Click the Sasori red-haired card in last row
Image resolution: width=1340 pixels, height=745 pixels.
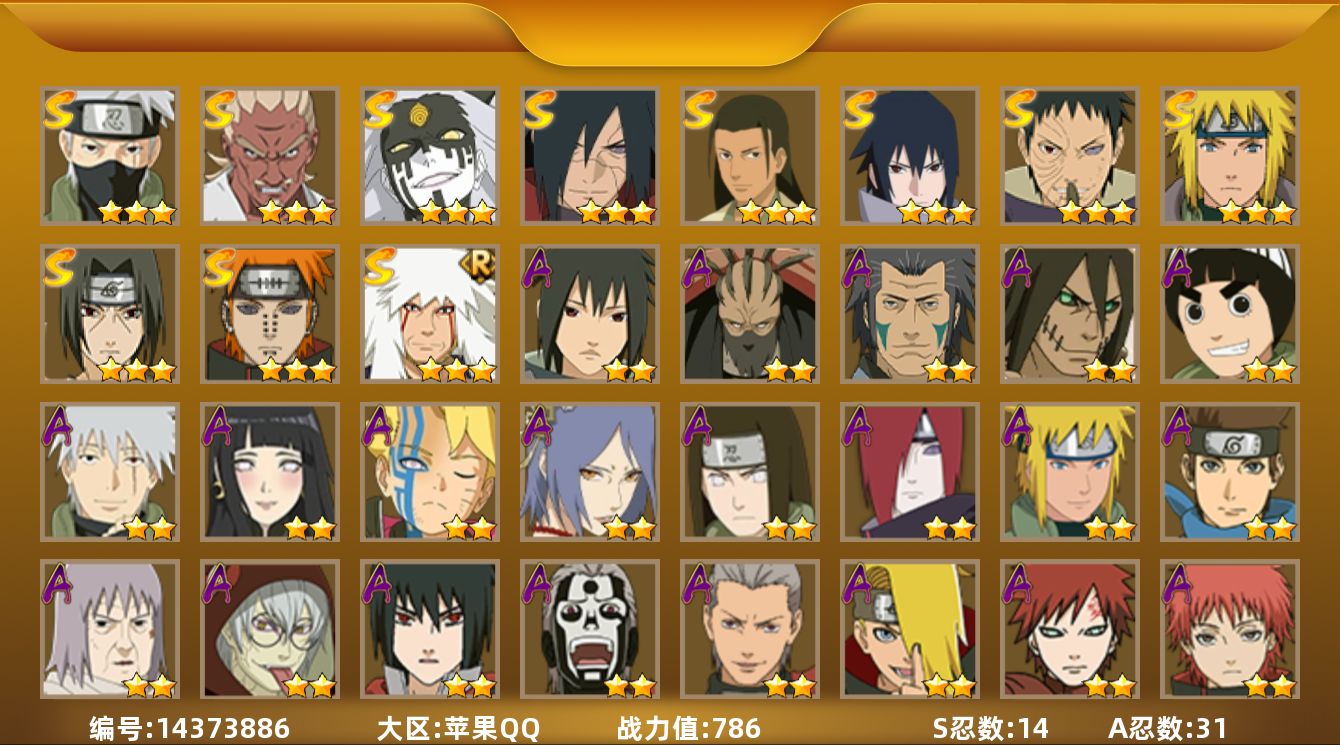1229,629
